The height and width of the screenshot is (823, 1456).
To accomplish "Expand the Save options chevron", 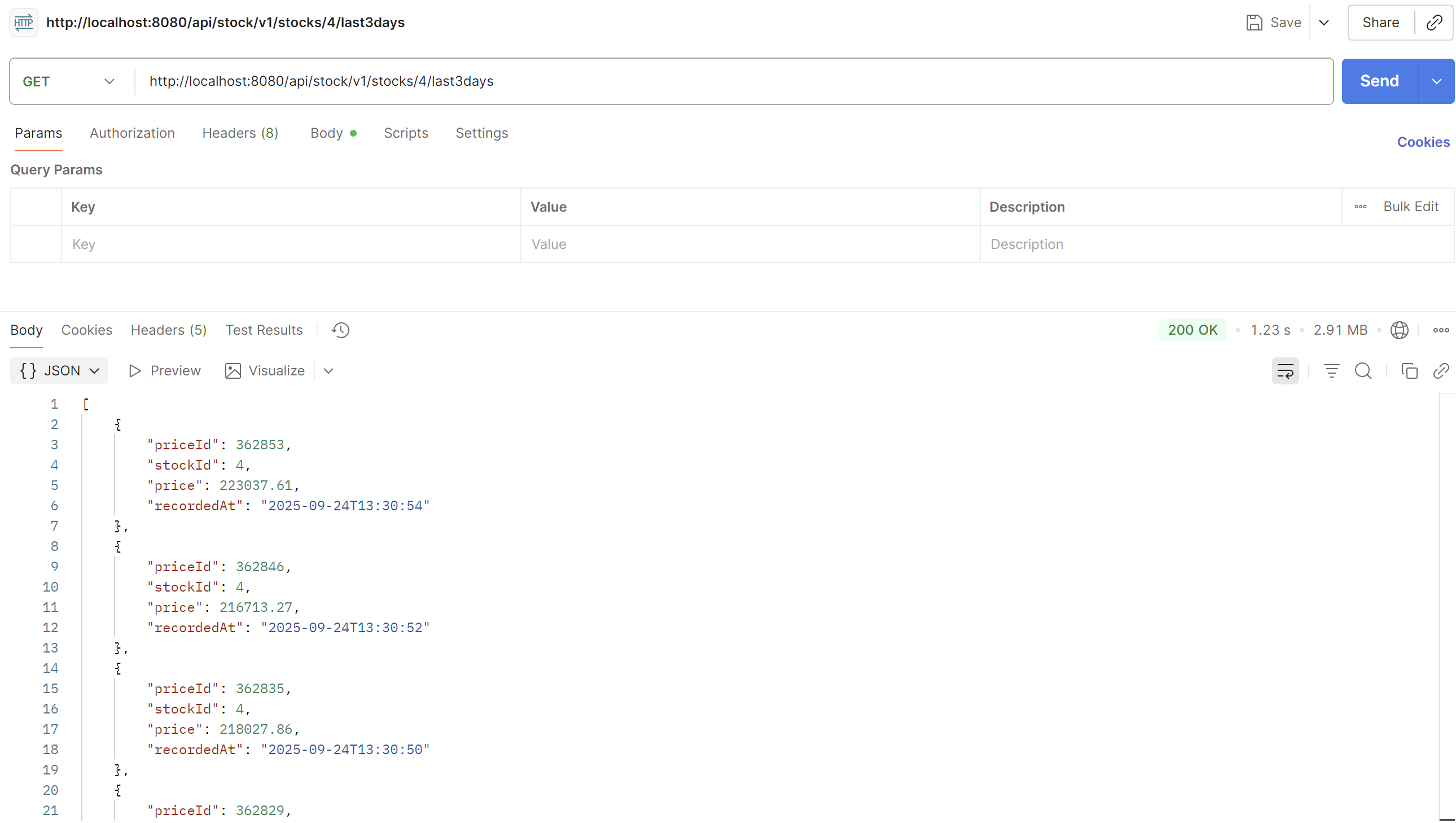I will point(1324,23).
